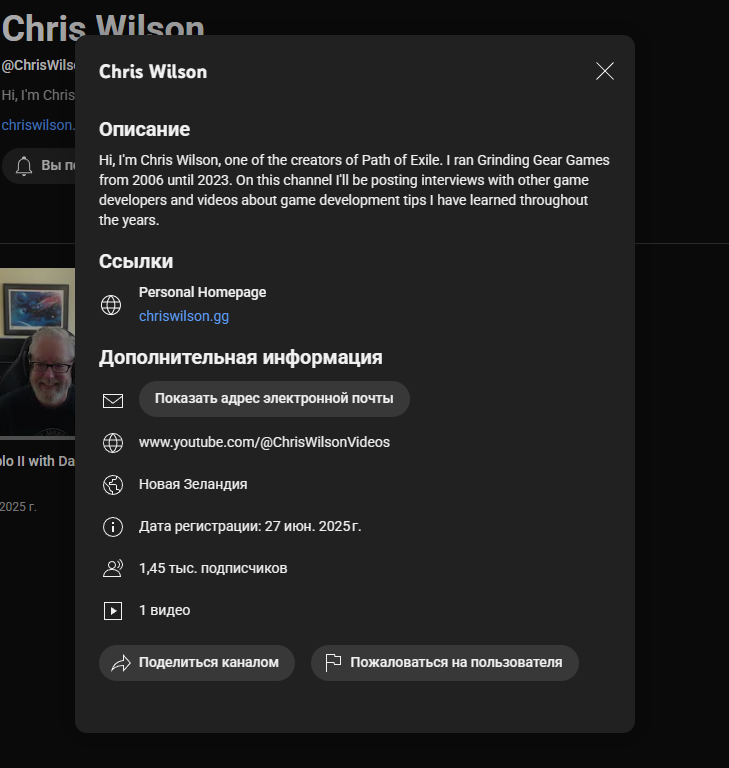Close the Chris Wilson channel info dialog

(605, 72)
